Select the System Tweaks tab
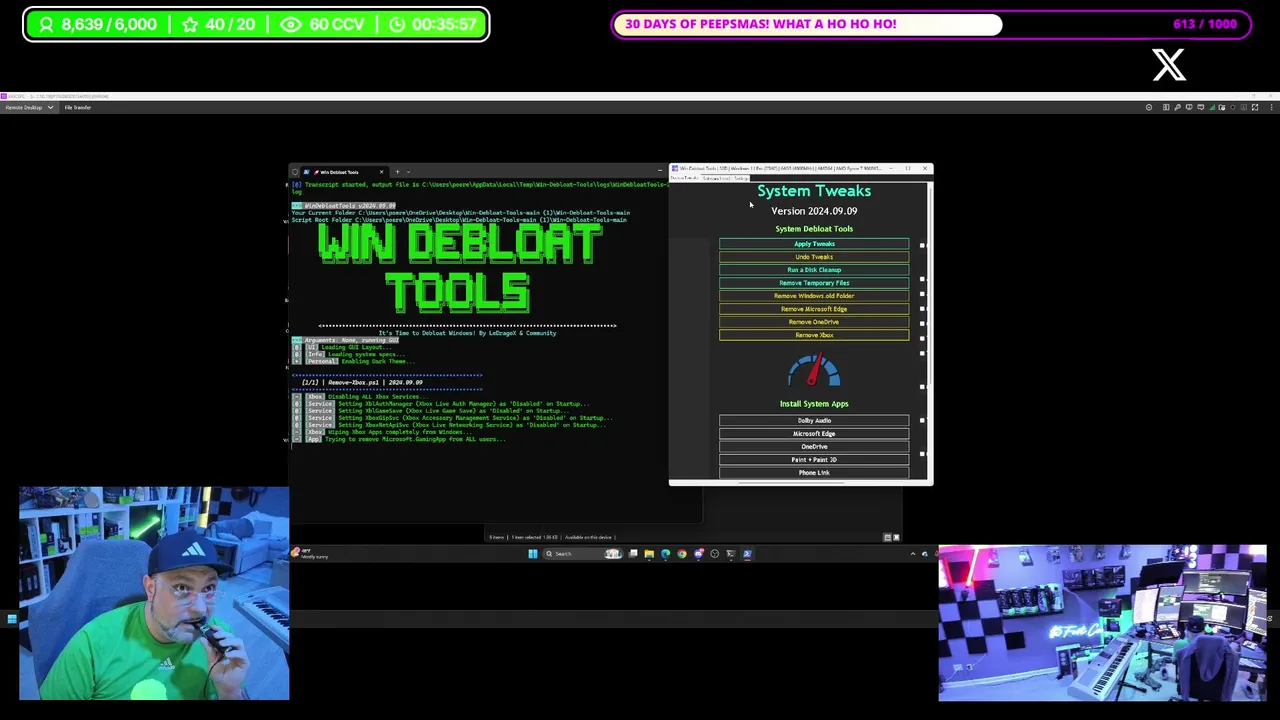Viewport: 1280px width, 720px height. click(685, 178)
